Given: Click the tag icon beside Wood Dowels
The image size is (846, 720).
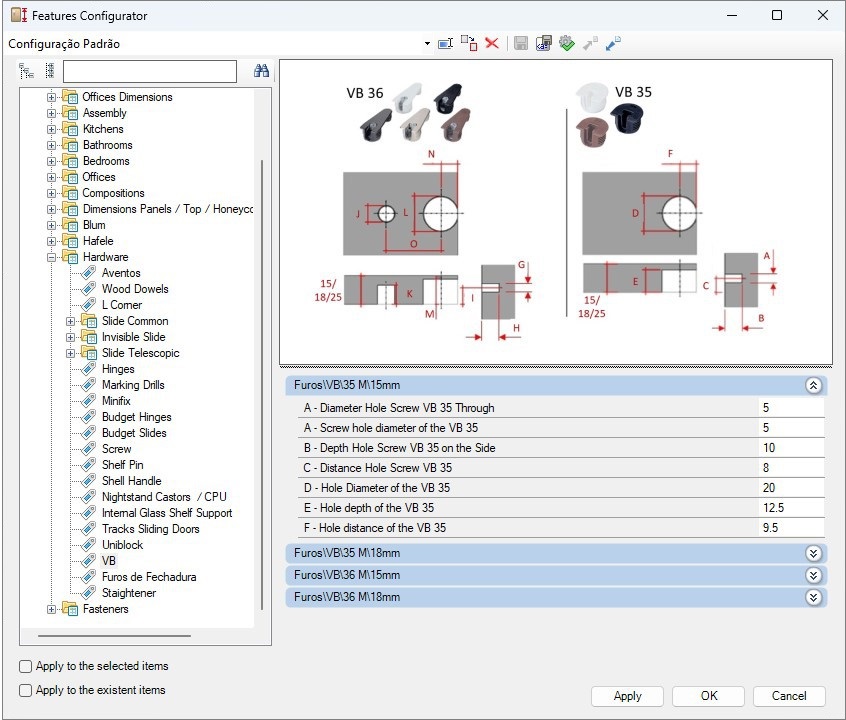Looking at the screenshot, I should (88, 289).
